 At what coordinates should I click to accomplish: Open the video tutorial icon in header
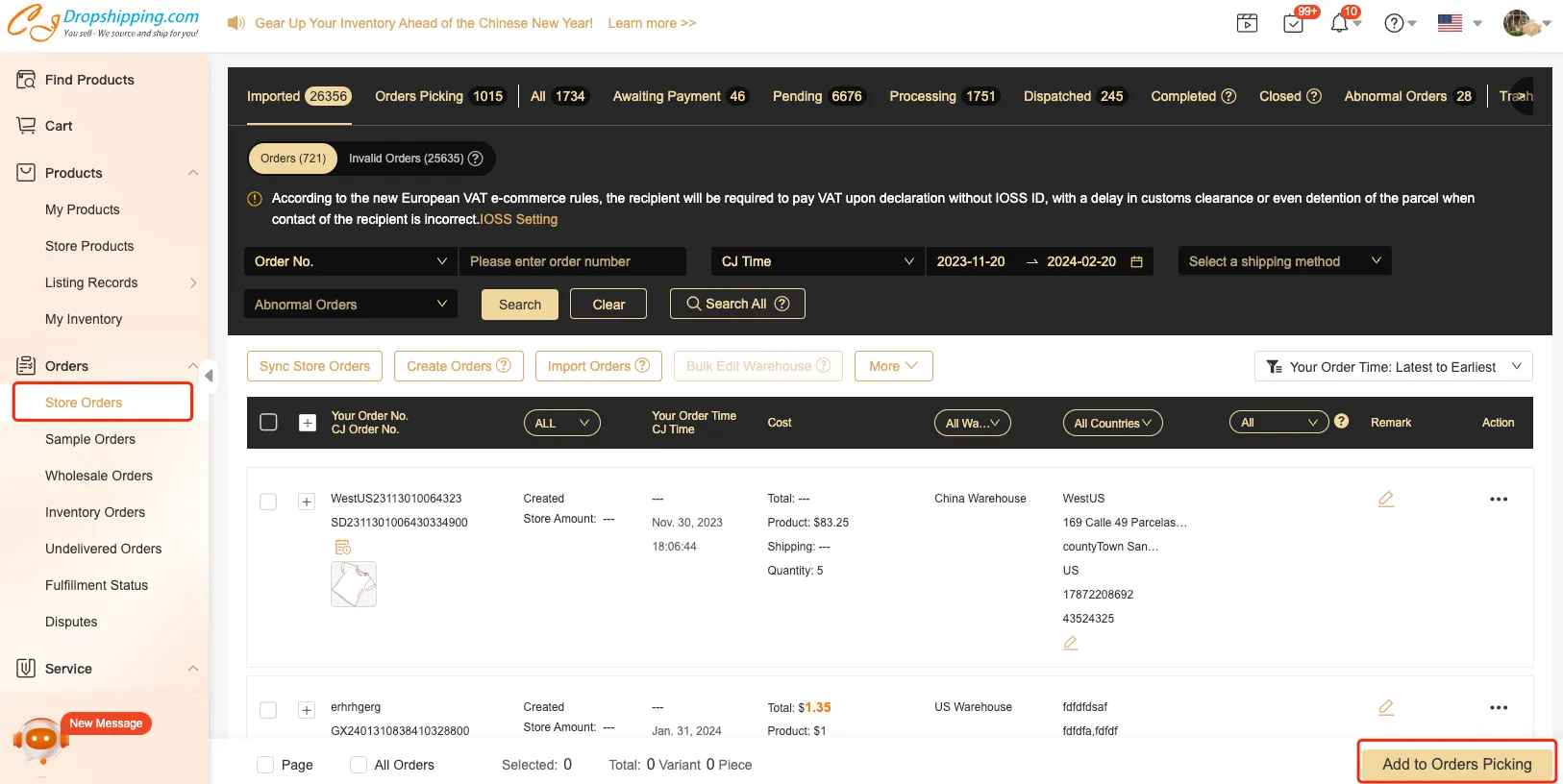coord(1247,24)
